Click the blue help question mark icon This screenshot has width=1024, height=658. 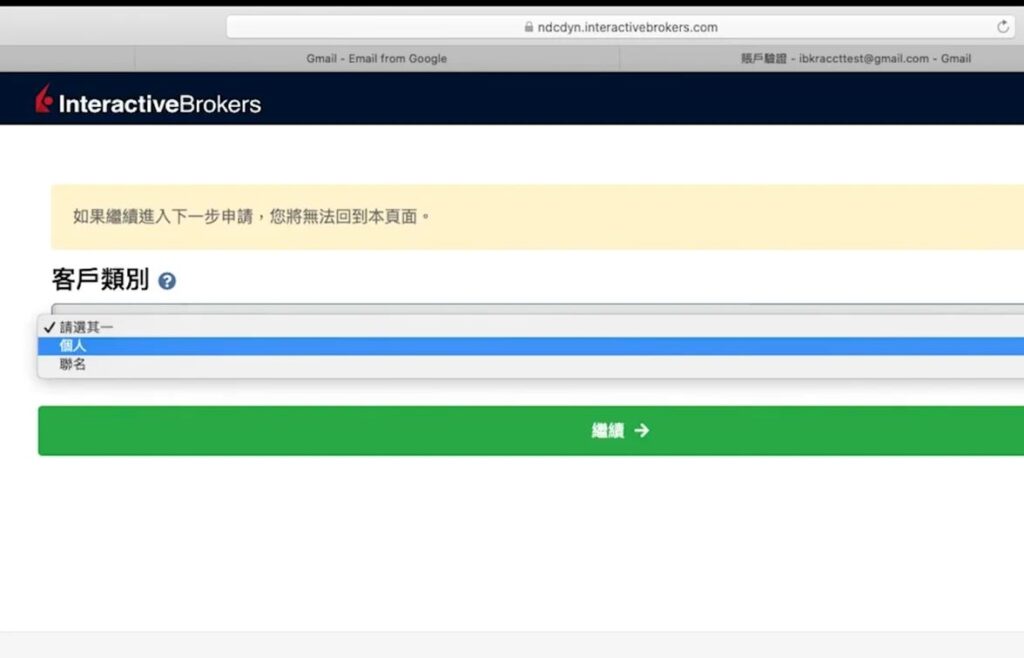point(167,281)
